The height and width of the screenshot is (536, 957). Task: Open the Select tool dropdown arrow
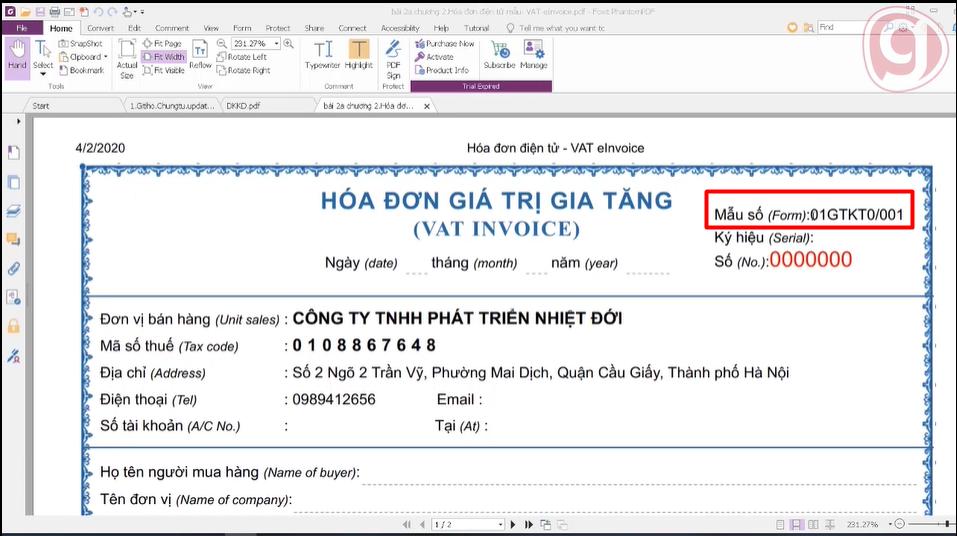coord(43,74)
